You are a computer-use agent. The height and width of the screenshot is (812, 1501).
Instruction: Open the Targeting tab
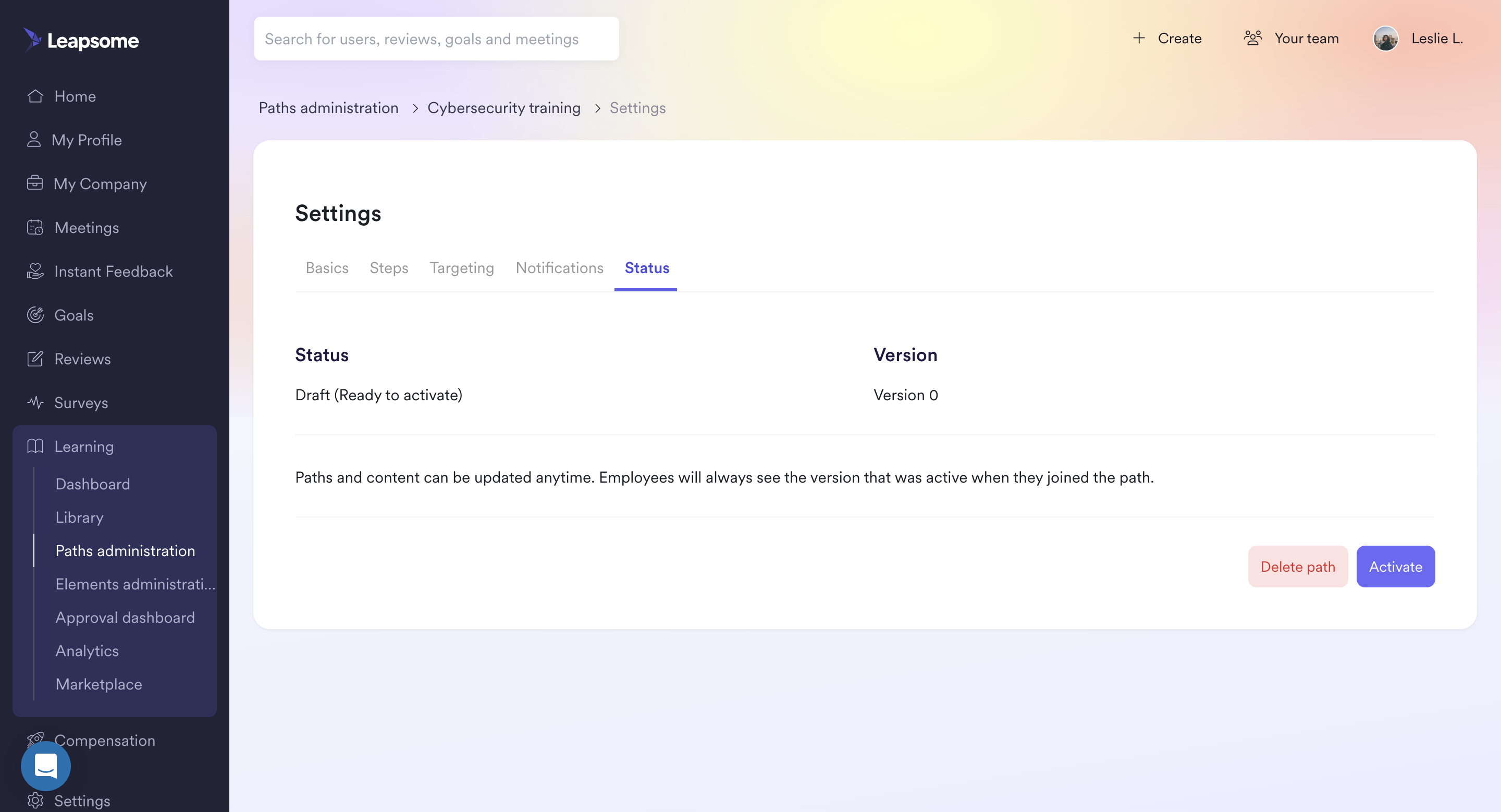461,268
